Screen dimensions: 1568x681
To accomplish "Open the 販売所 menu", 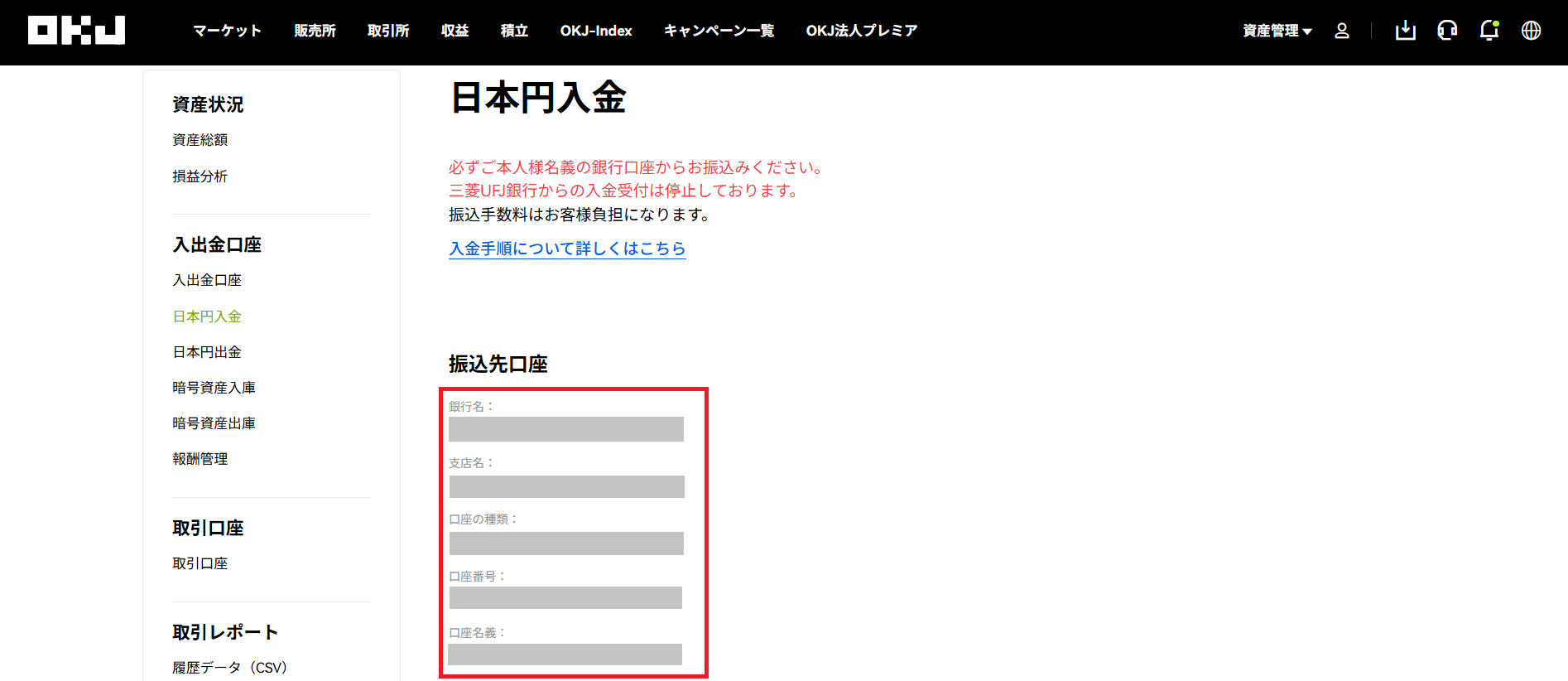I will click(x=315, y=31).
